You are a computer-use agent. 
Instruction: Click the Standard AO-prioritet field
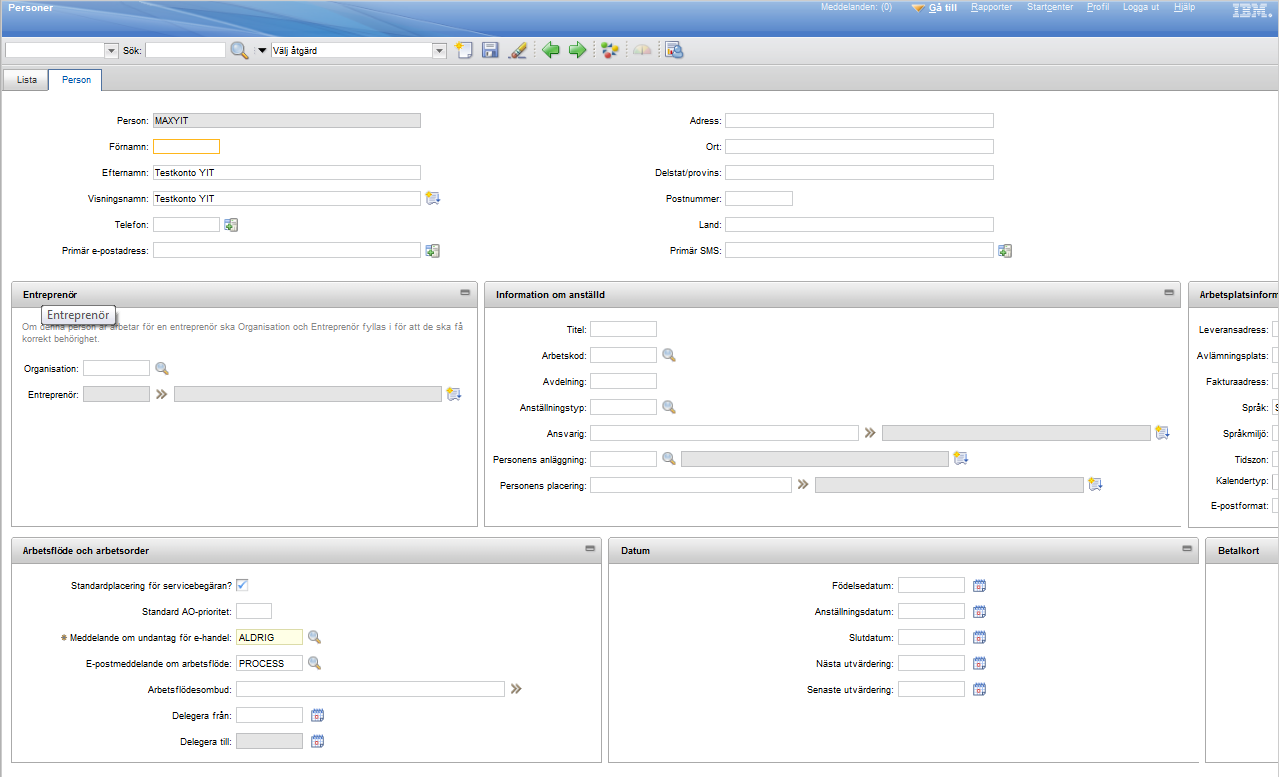point(254,611)
